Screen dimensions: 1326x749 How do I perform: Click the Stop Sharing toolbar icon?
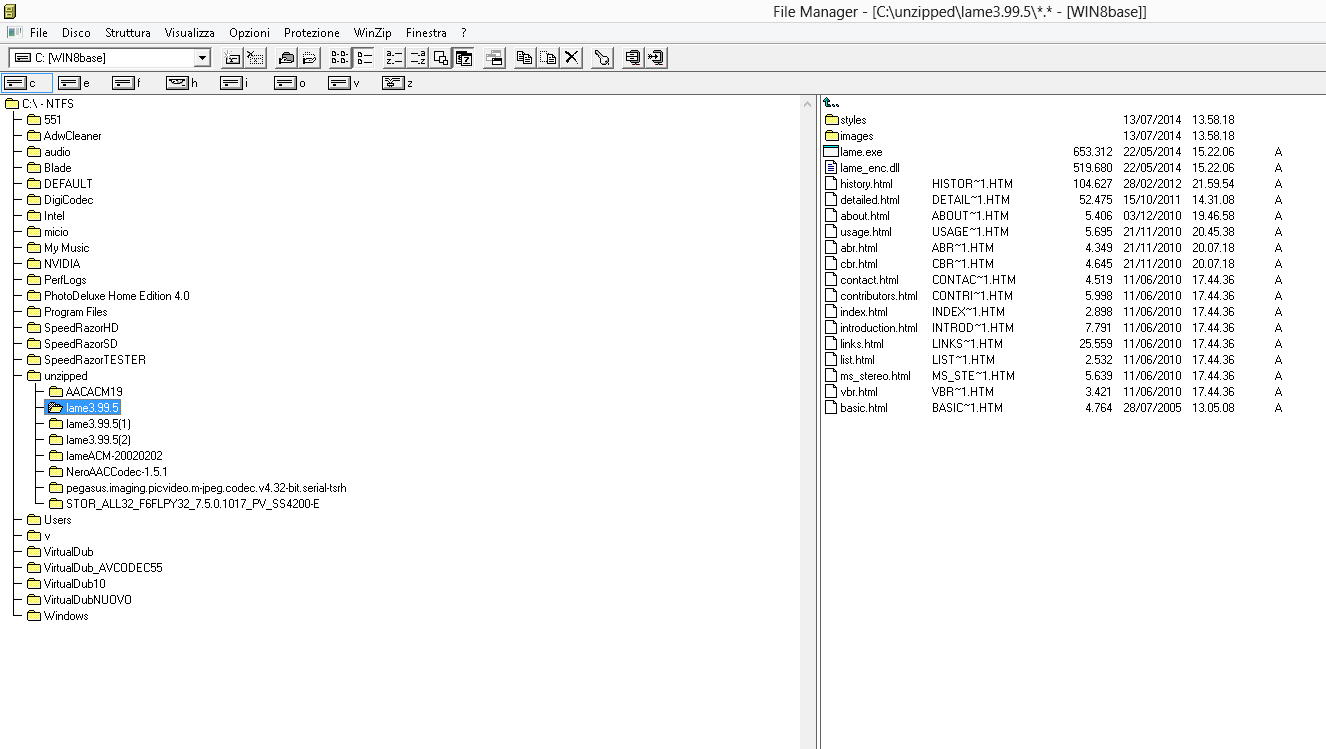tap(309, 58)
